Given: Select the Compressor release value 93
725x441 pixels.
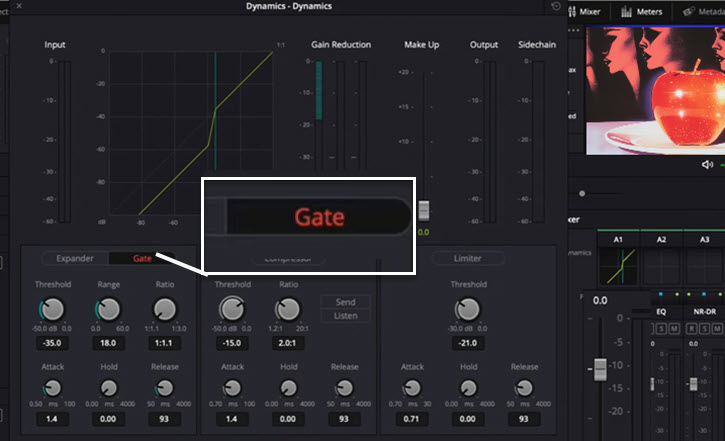Looking at the screenshot, I should click(x=344, y=419).
